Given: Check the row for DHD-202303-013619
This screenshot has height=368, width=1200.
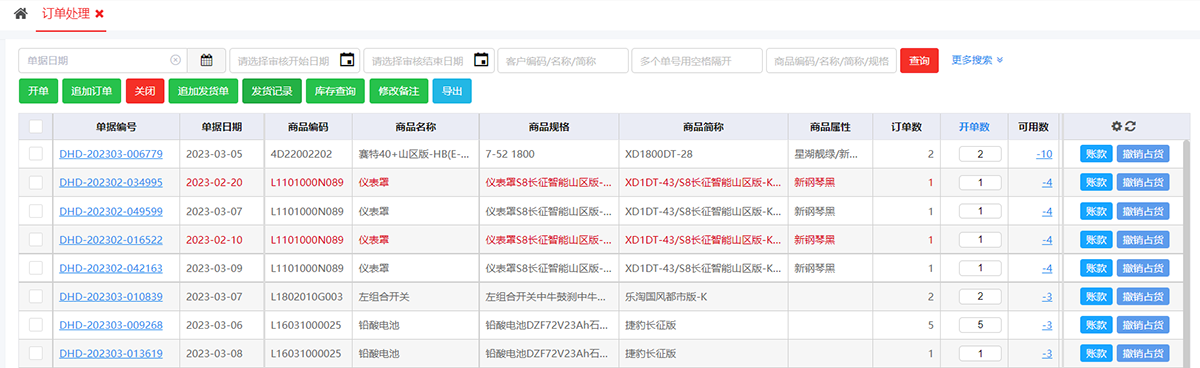Looking at the screenshot, I should pos(36,354).
